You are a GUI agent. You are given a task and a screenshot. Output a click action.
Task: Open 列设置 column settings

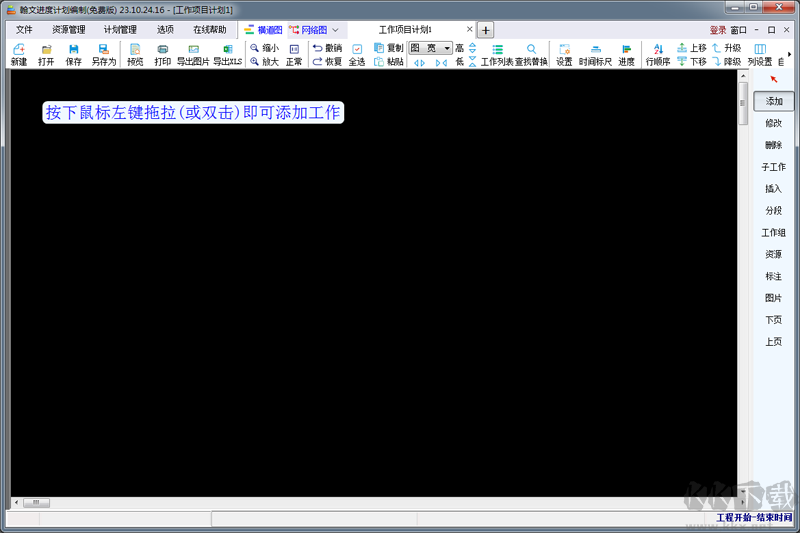(760, 55)
